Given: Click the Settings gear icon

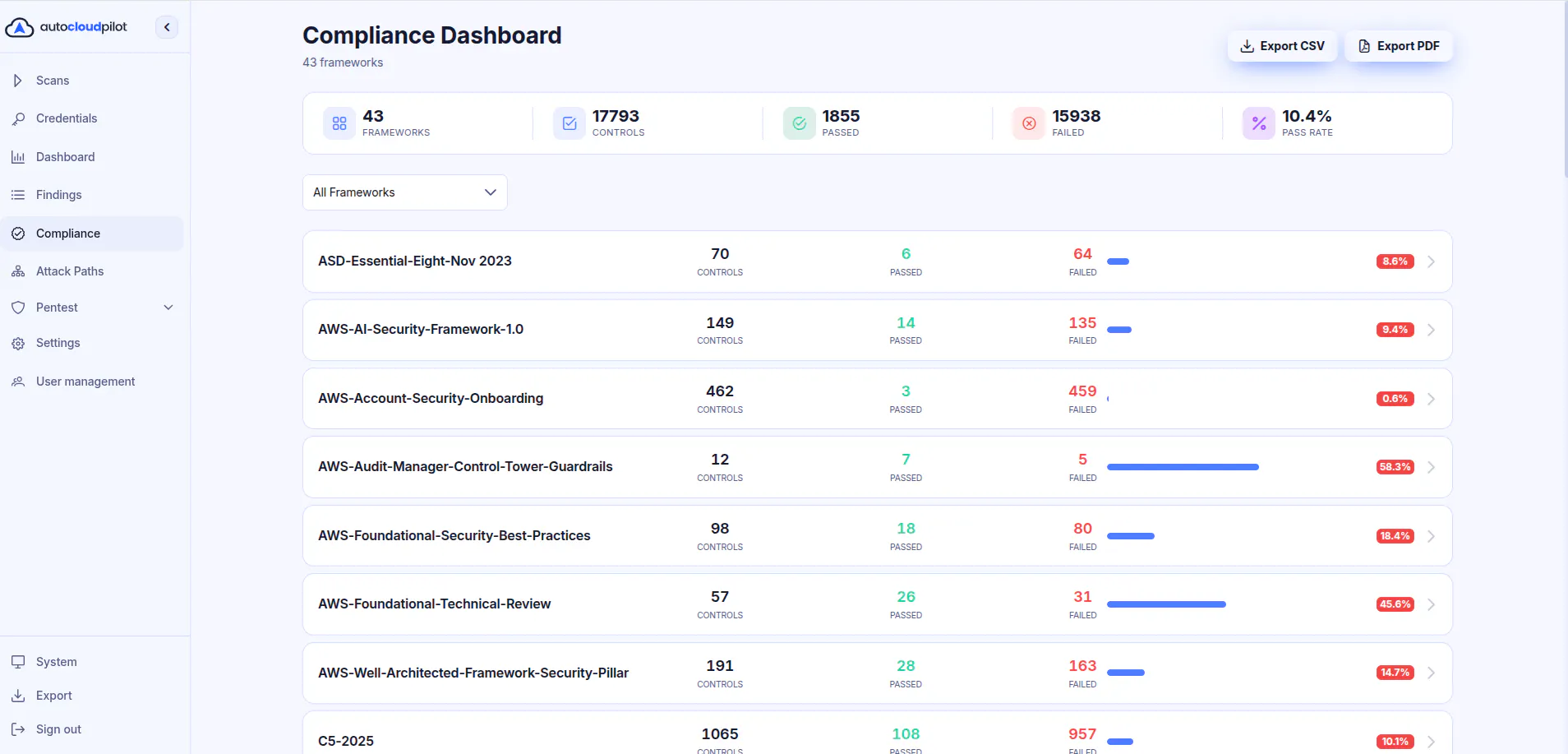Looking at the screenshot, I should pos(18,343).
